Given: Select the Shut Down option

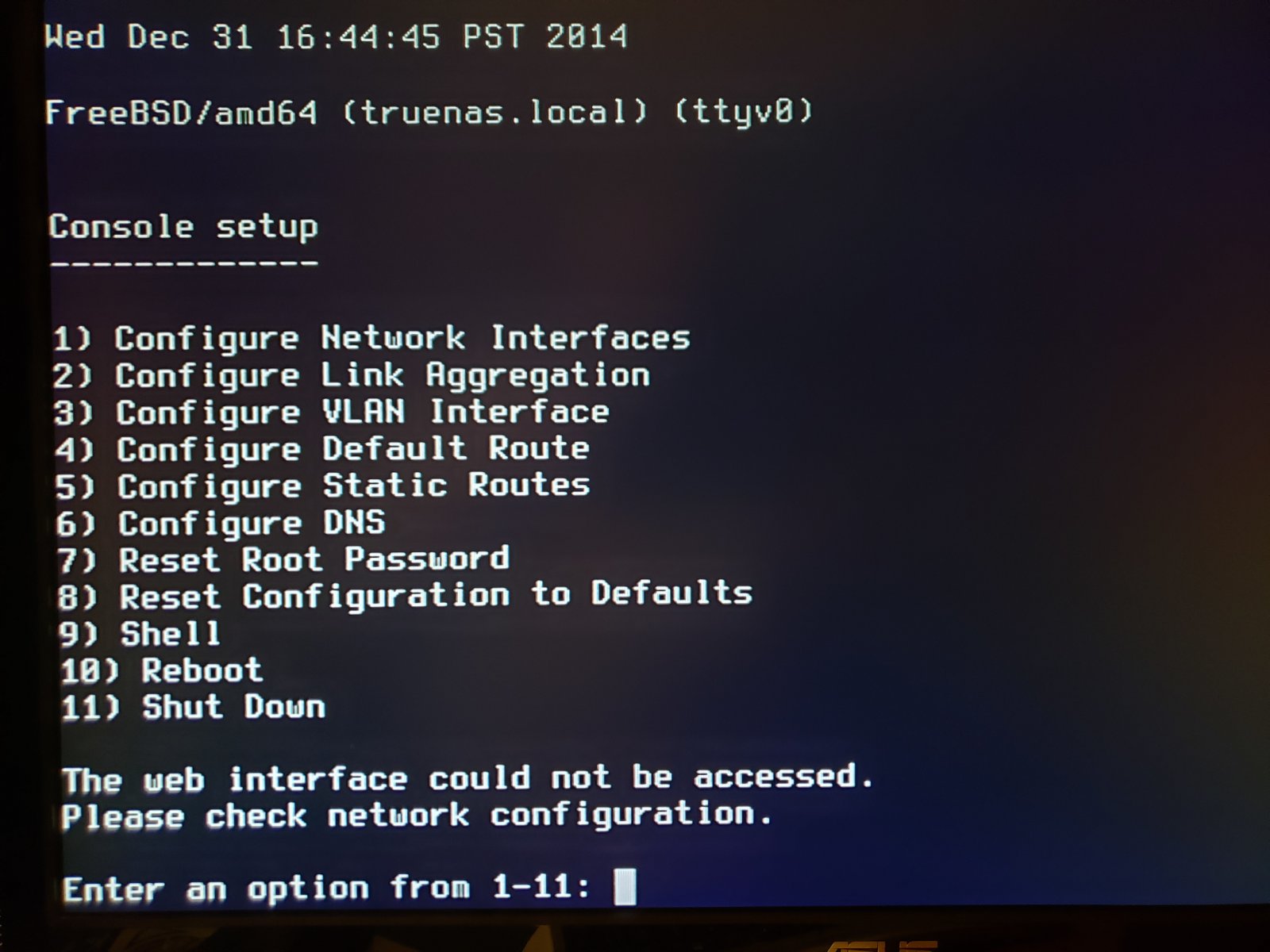Looking at the screenshot, I should point(193,707).
